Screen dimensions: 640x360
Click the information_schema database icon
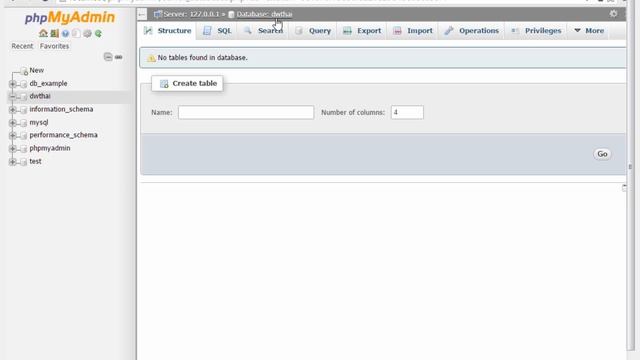point(23,110)
